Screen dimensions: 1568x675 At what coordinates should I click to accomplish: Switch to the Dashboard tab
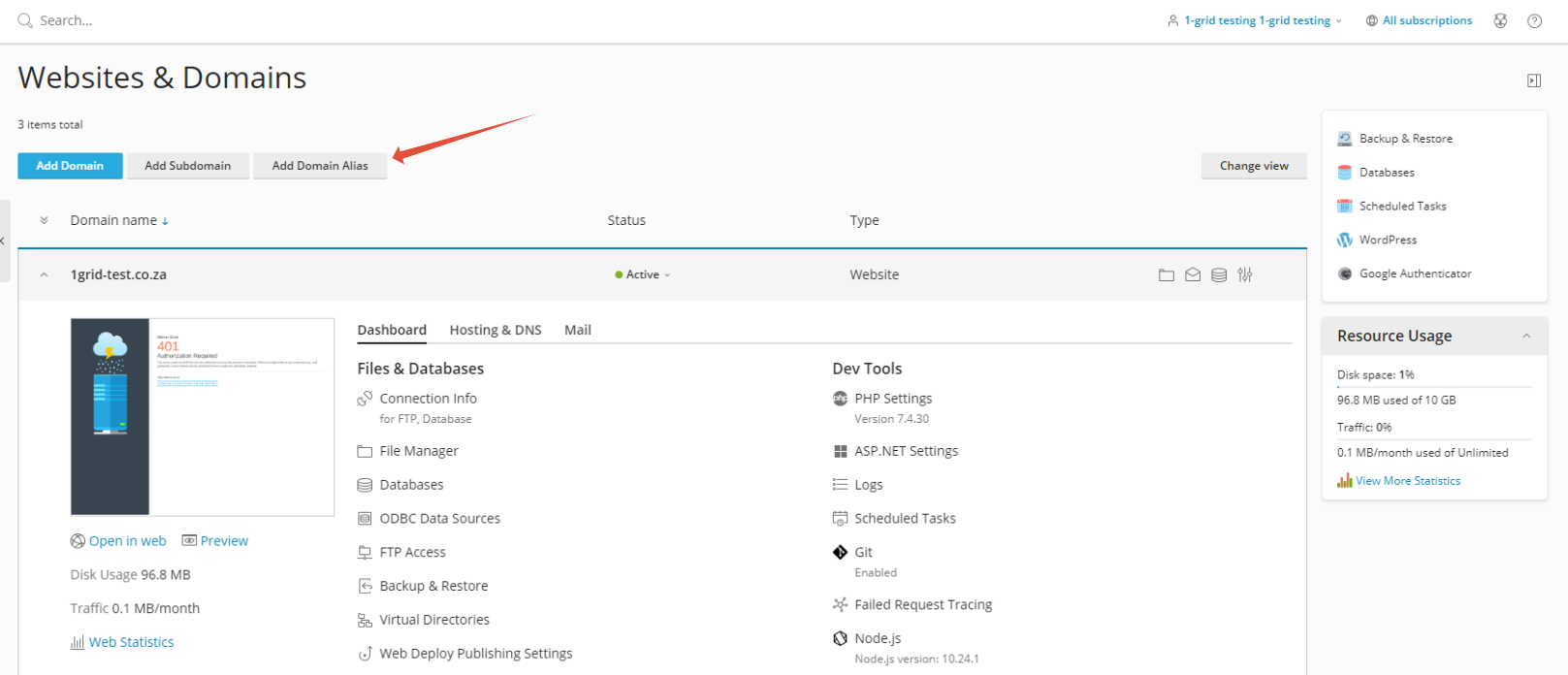pyautogui.click(x=392, y=330)
